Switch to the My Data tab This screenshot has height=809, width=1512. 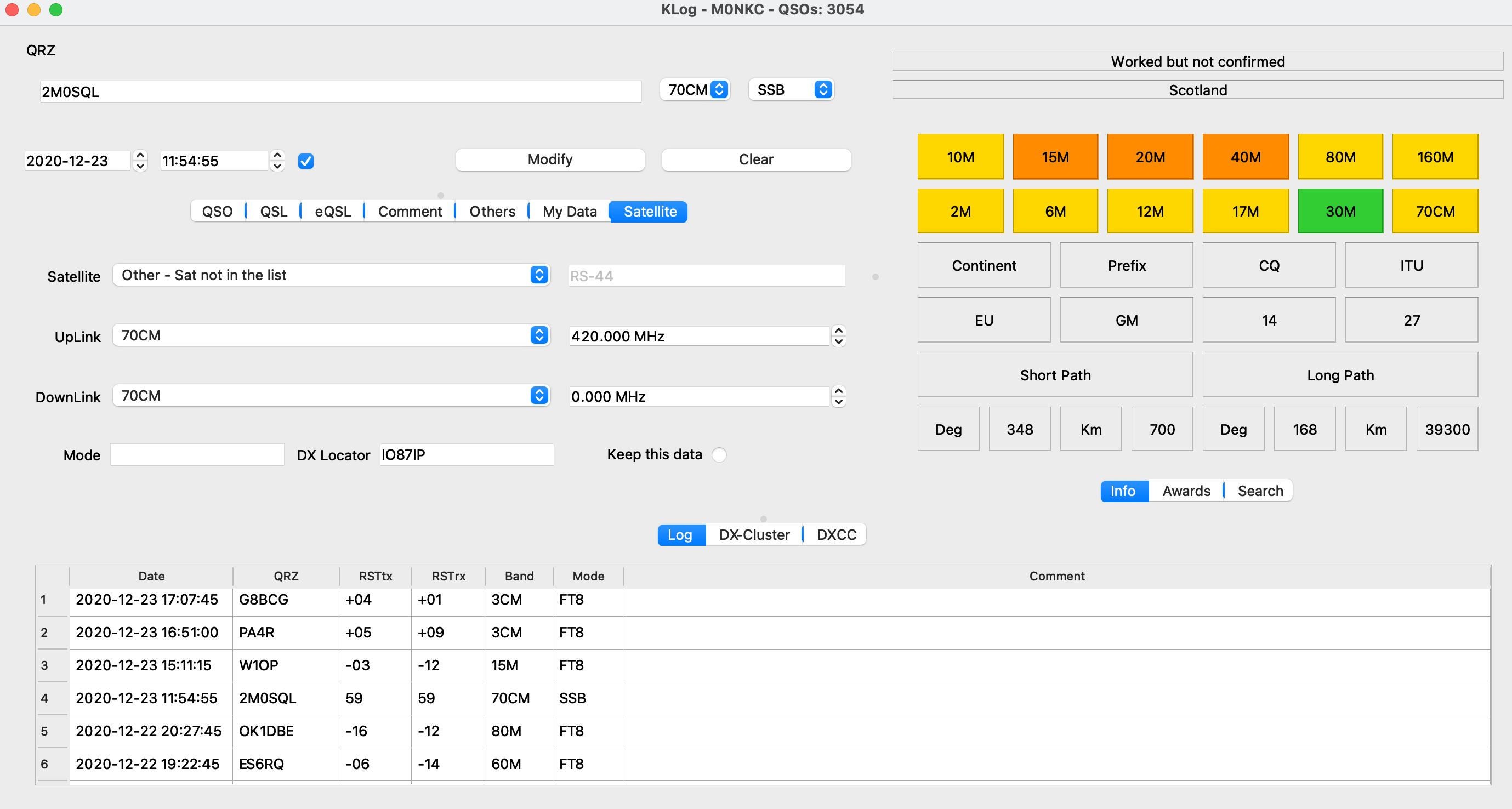click(x=570, y=211)
